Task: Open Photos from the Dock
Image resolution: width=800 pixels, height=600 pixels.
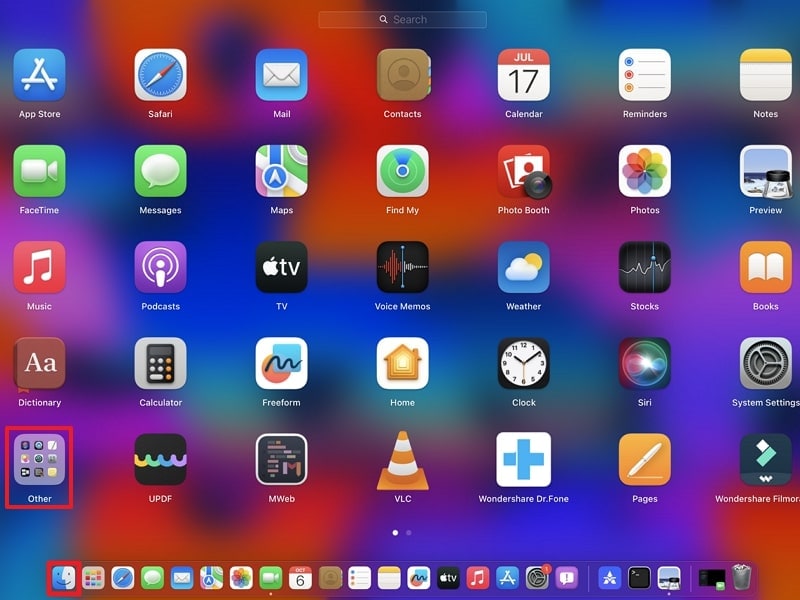Action: point(241,578)
